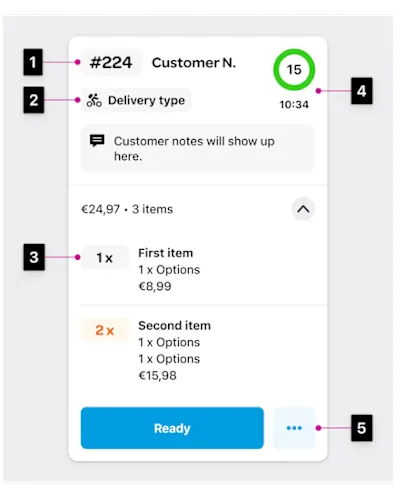Click annotation marker number 1

click(33, 62)
